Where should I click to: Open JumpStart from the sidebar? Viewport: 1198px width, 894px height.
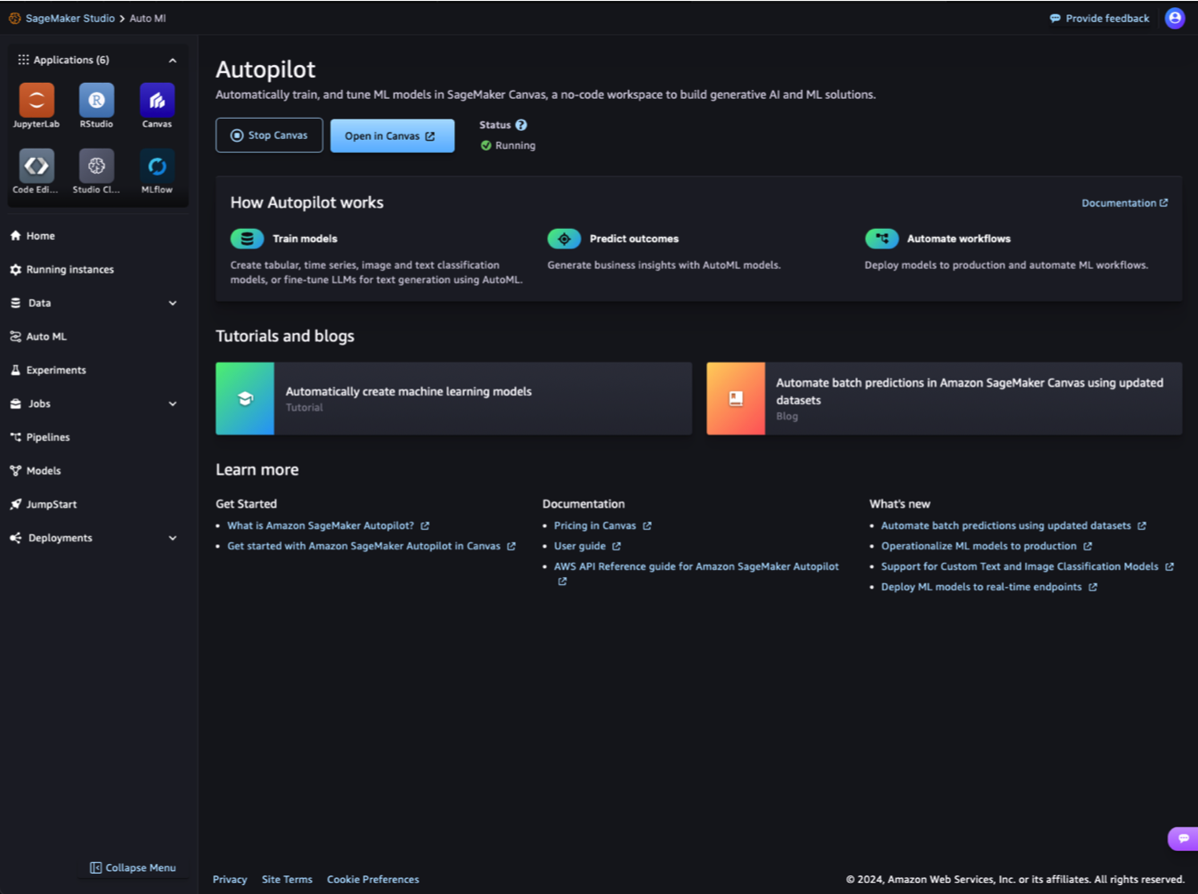click(x=51, y=505)
